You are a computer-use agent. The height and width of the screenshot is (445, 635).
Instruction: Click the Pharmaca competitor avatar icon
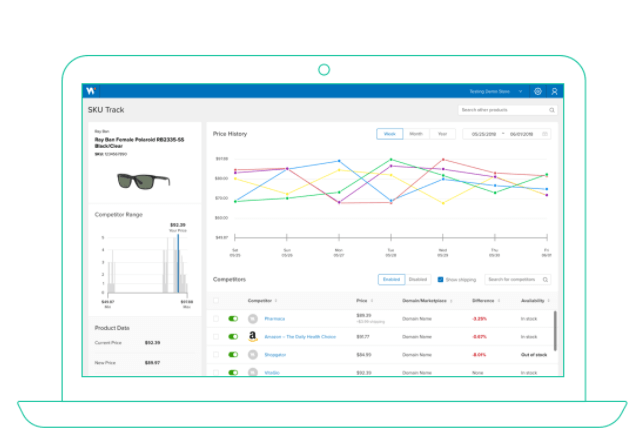[x=253, y=319]
